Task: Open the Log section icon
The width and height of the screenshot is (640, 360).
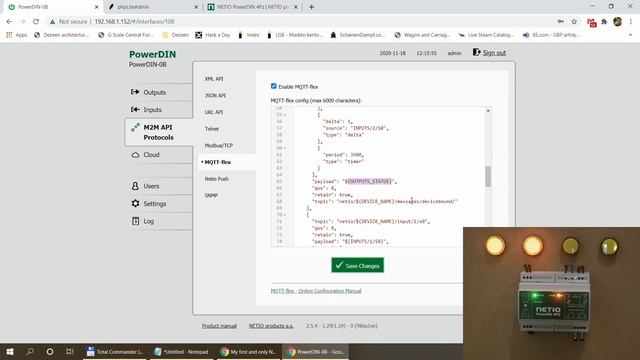Action: tap(135, 221)
